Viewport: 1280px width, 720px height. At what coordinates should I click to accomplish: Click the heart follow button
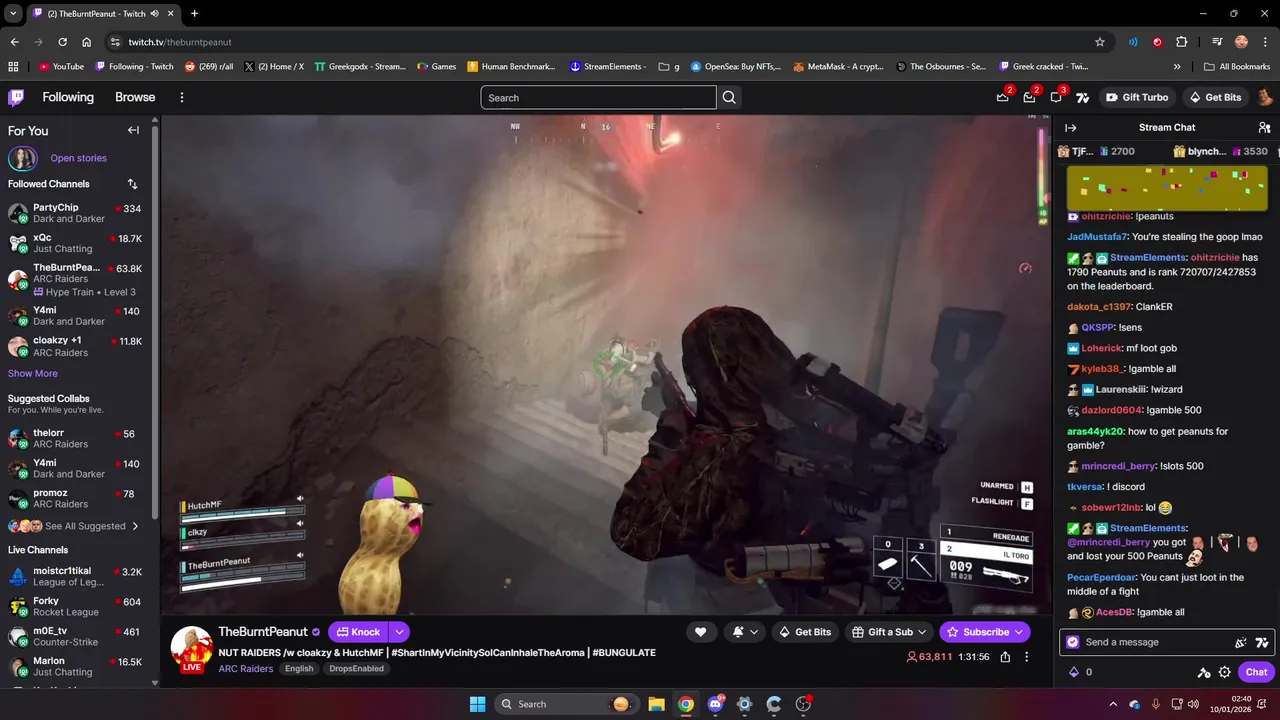[700, 632]
